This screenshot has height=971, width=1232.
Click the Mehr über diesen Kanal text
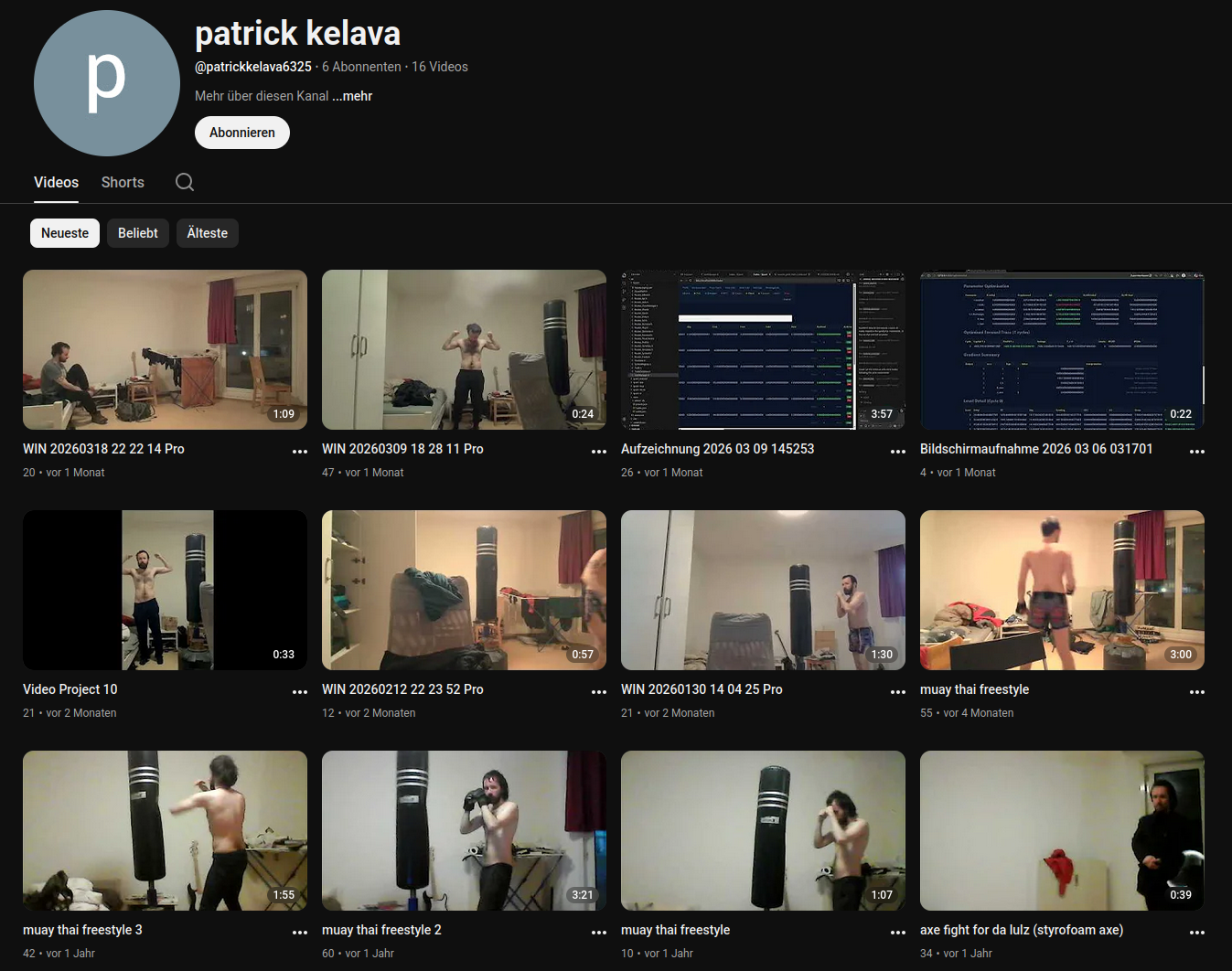click(x=262, y=96)
